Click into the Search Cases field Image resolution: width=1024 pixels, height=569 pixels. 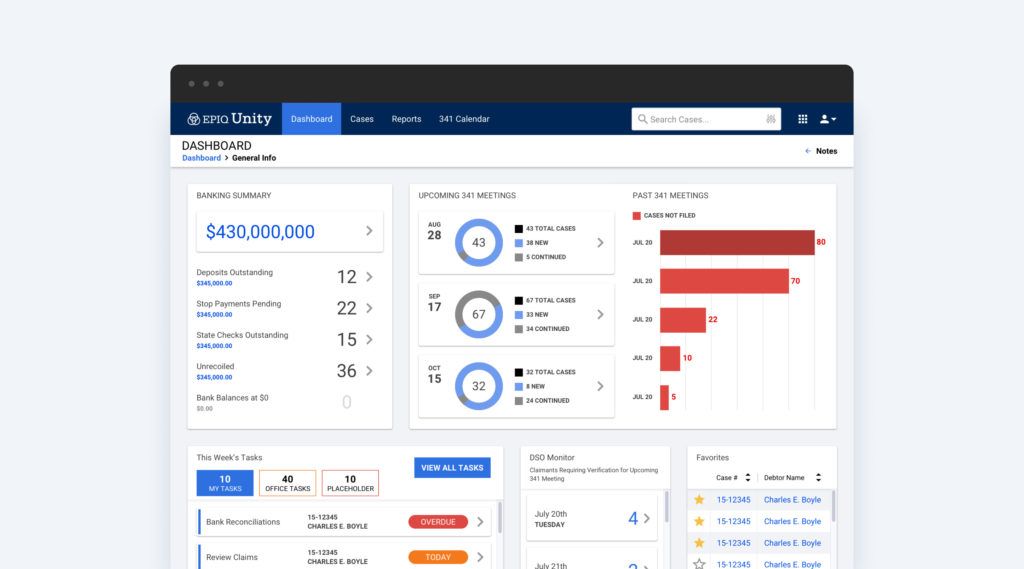[700, 119]
